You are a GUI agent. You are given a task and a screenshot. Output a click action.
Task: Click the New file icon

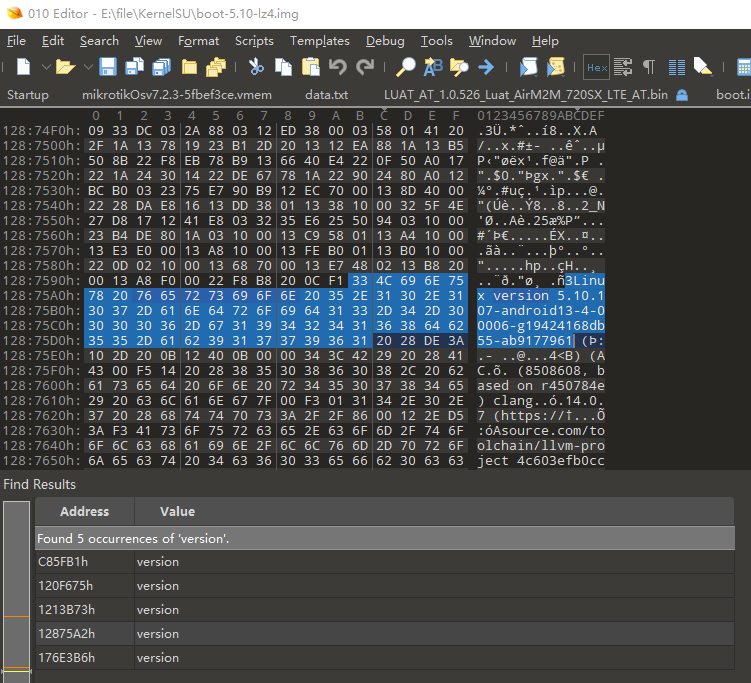(x=22, y=67)
